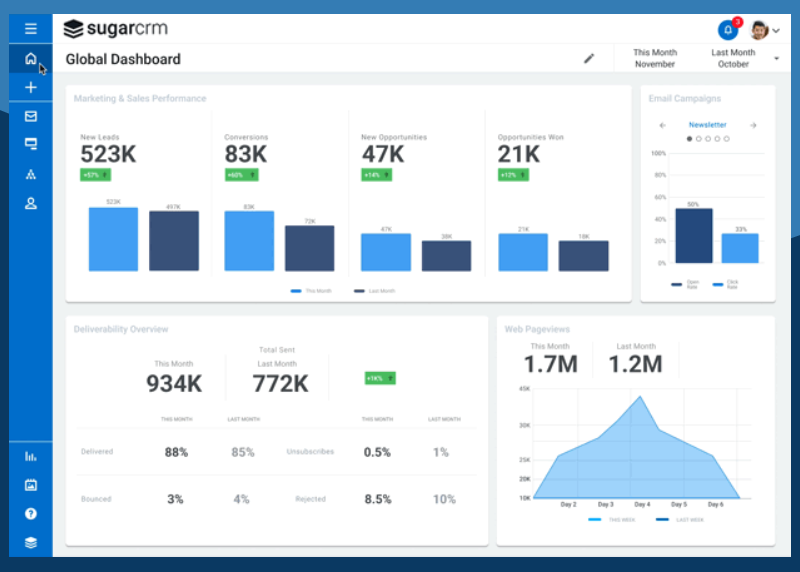Screen dimensions: 800x572
Task: Click the This Month New Leads bar
Action: 113,239
